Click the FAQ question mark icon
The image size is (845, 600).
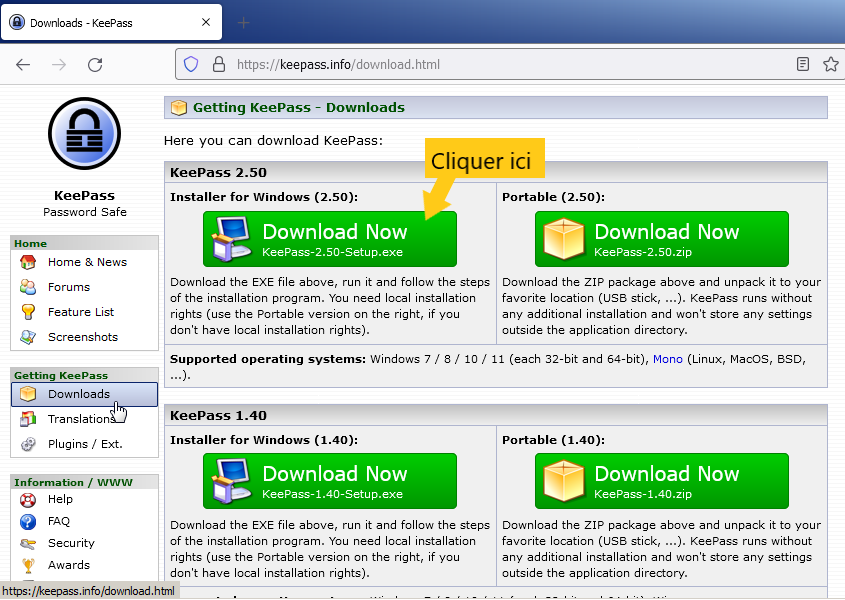coord(28,521)
